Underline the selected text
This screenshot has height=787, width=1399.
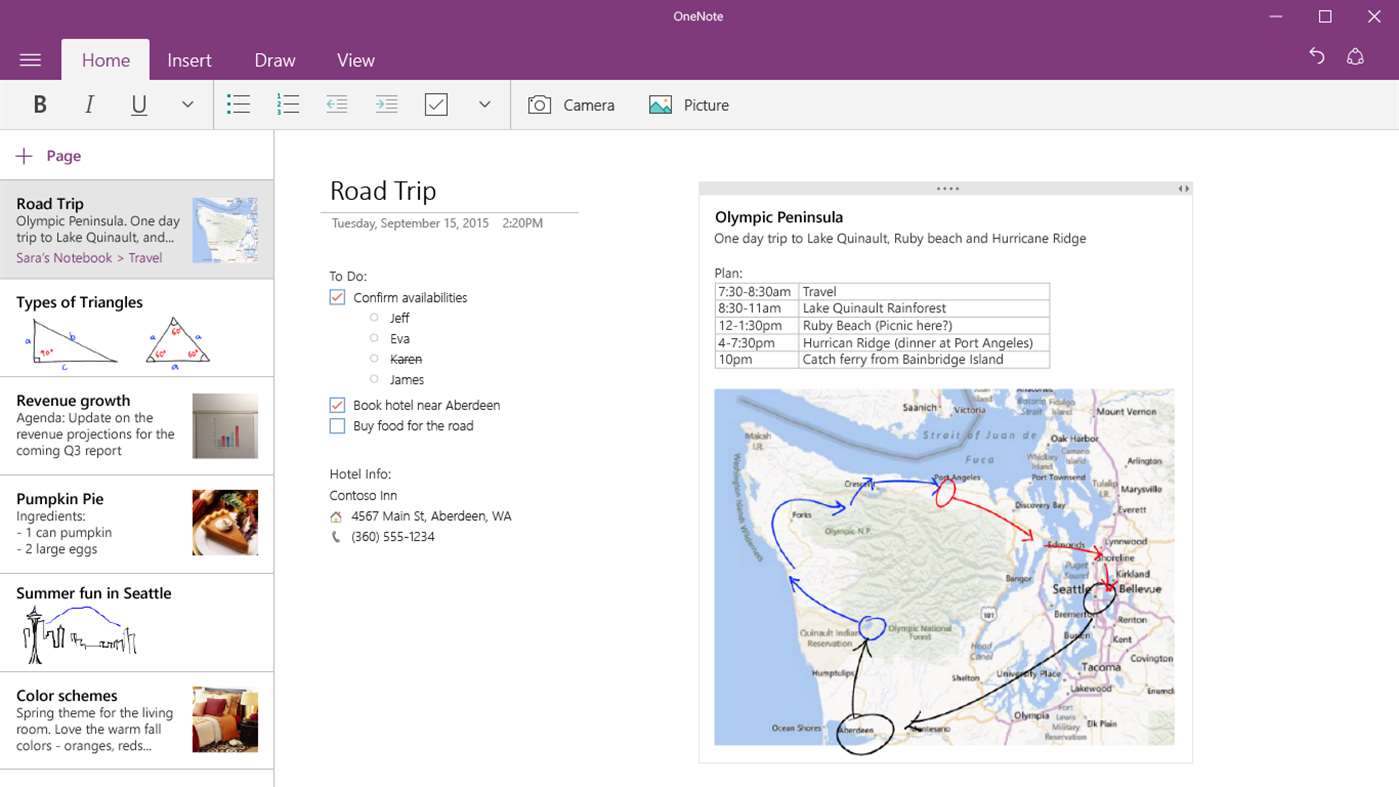pyautogui.click(x=139, y=105)
